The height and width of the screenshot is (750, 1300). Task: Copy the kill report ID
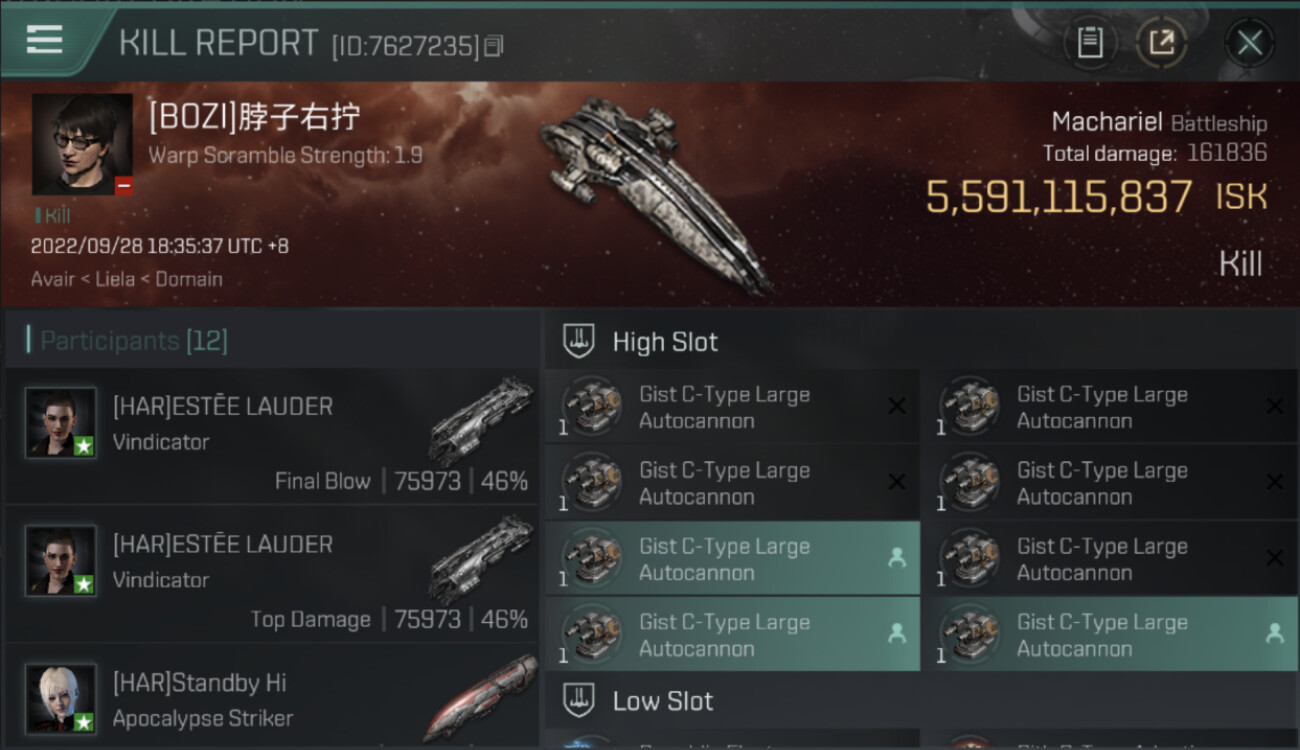point(494,46)
